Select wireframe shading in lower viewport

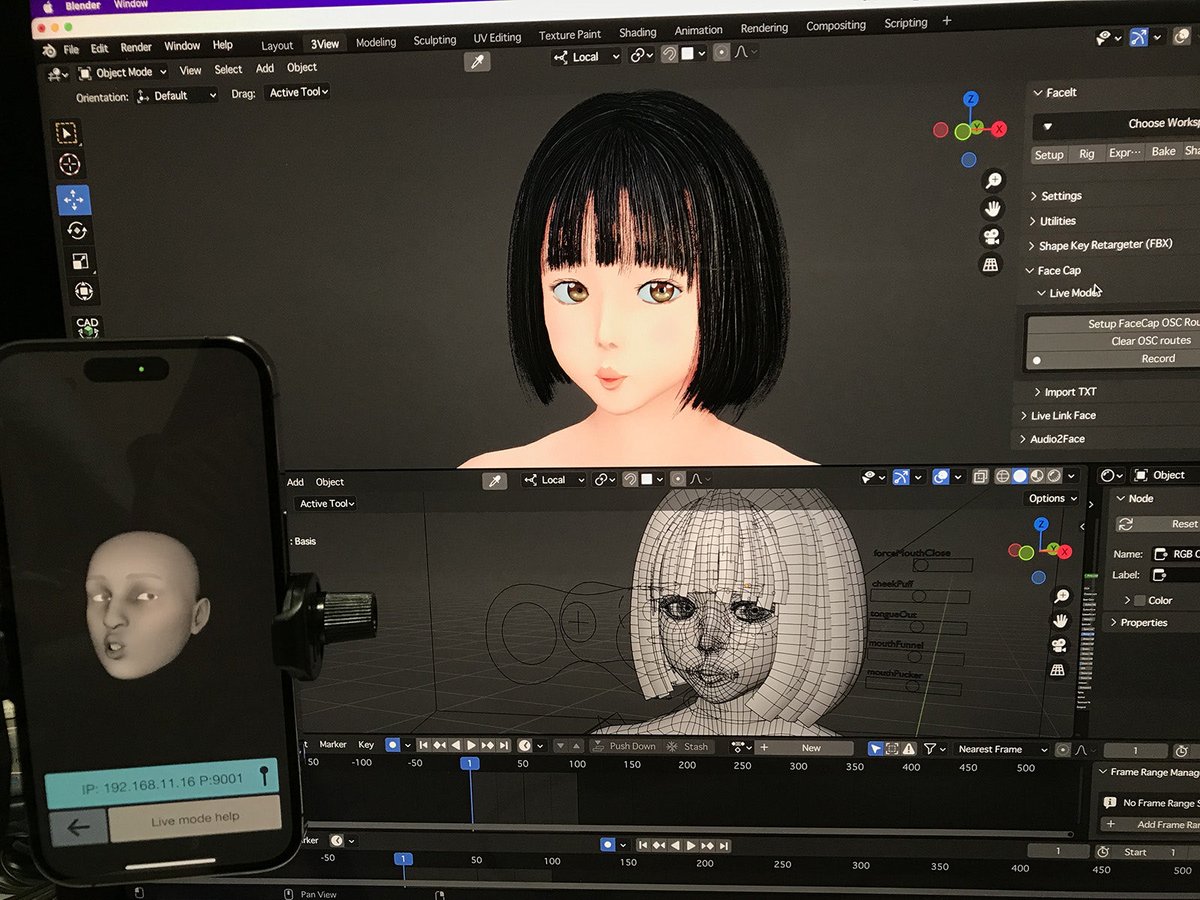pyautogui.click(x=1002, y=477)
